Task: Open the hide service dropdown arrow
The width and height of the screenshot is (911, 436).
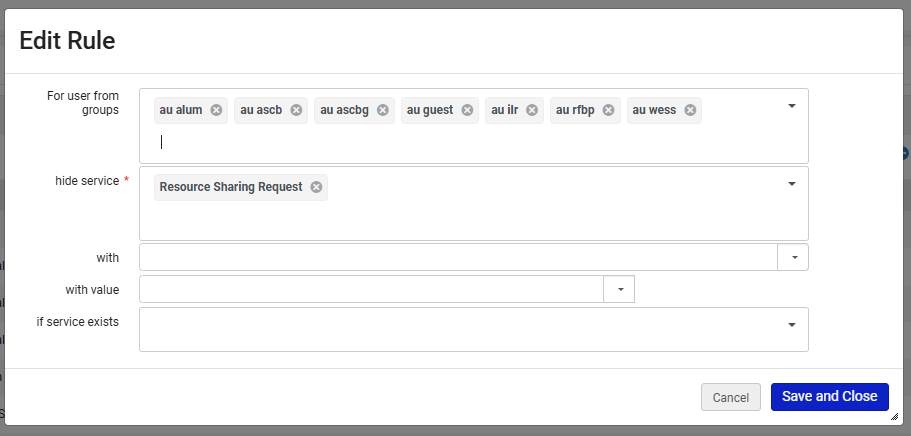Action: (791, 184)
